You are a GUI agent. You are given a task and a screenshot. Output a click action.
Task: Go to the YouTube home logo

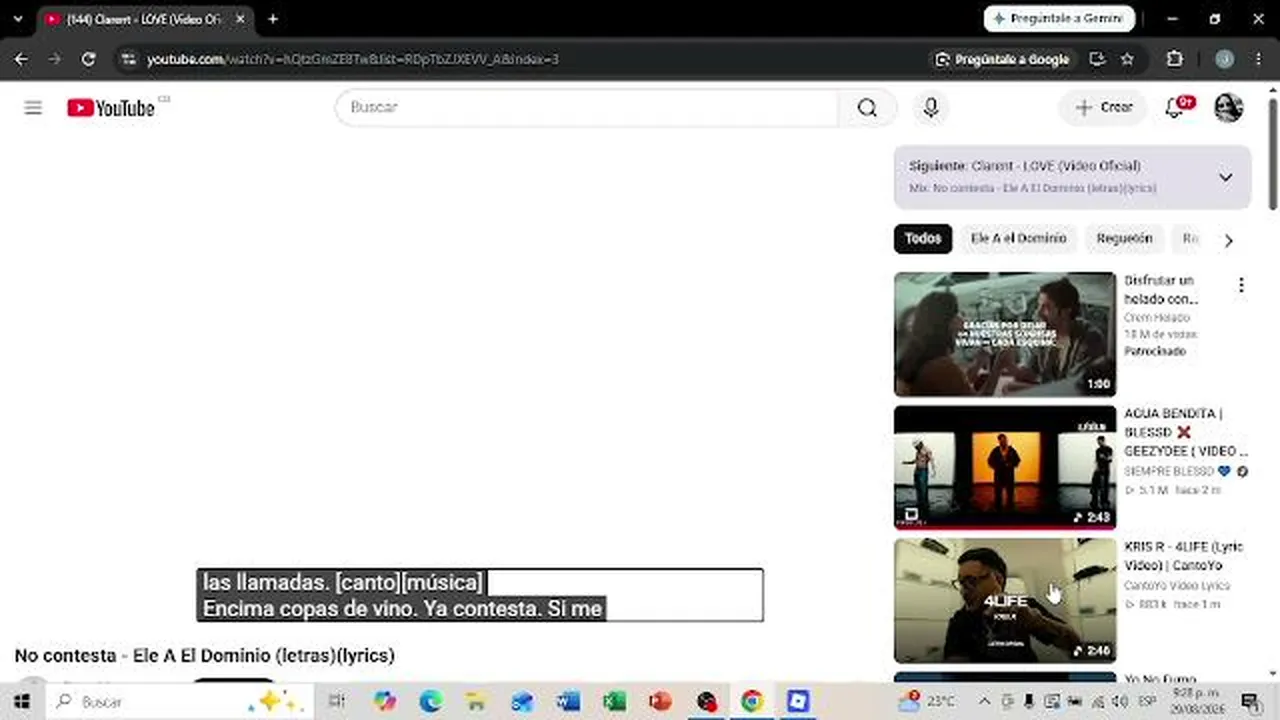[x=111, y=108]
